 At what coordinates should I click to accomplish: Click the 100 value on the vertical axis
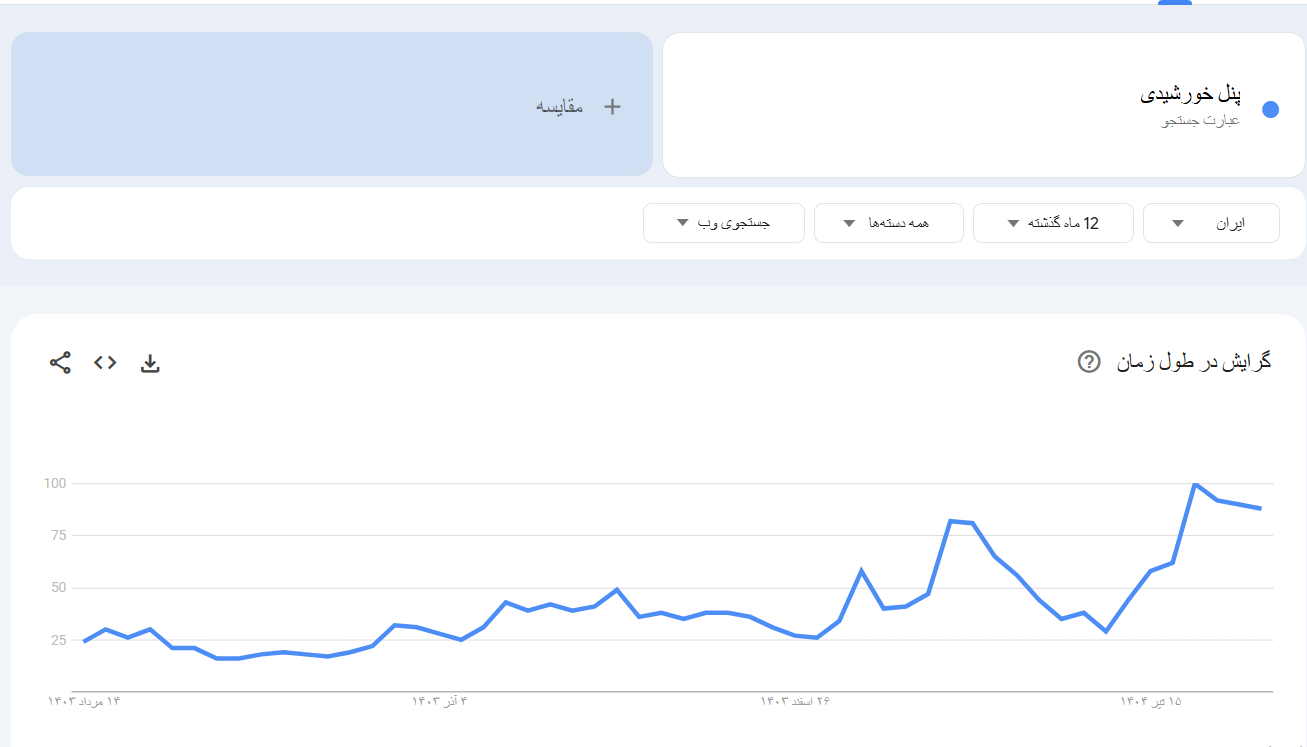(54, 484)
